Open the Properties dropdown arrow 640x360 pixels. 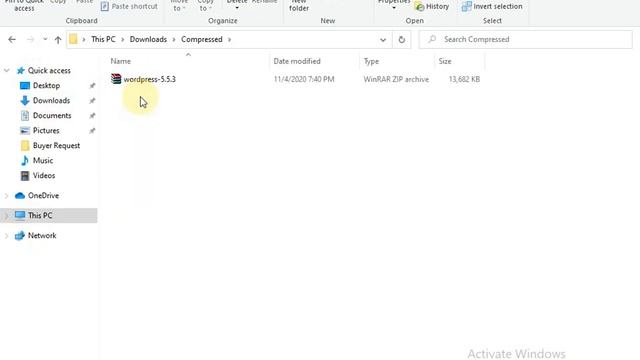(x=394, y=8)
